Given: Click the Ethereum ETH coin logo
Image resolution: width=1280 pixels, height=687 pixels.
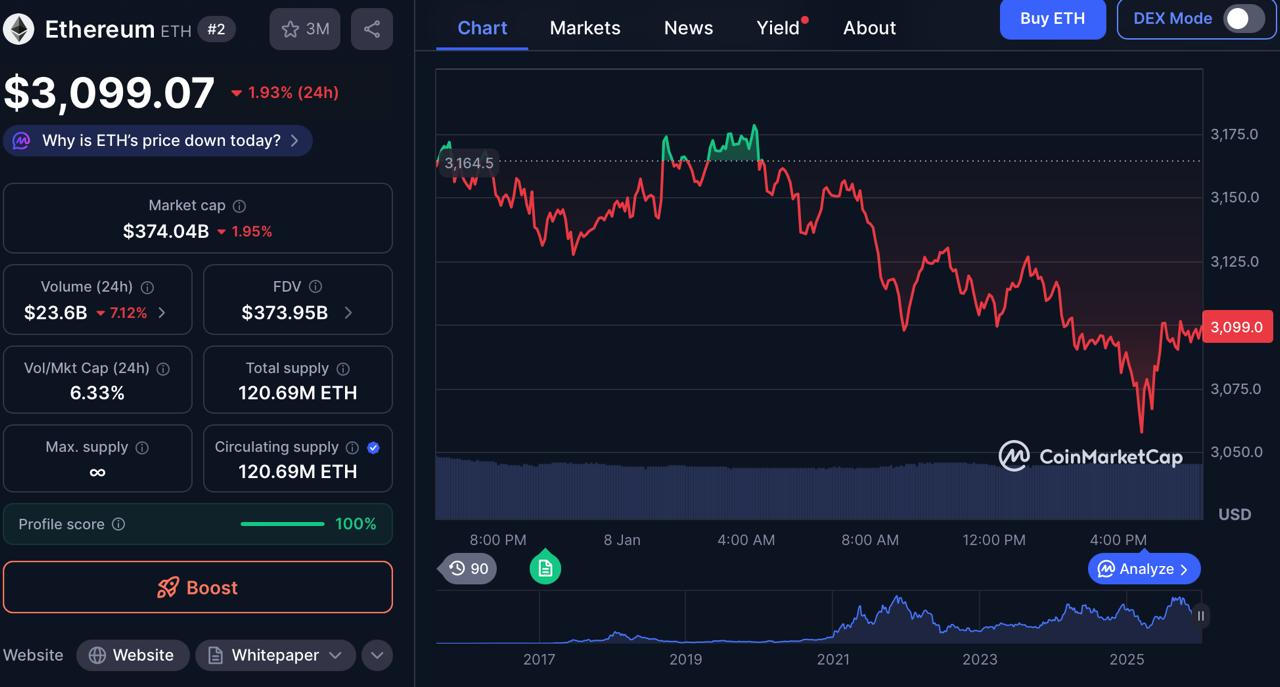Looking at the screenshot, I should point(17,29).
